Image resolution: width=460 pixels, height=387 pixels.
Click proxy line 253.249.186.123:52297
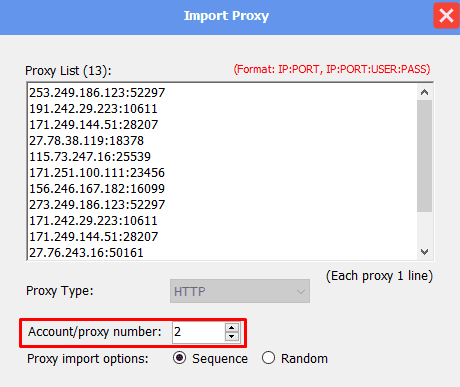click(97, 93)
